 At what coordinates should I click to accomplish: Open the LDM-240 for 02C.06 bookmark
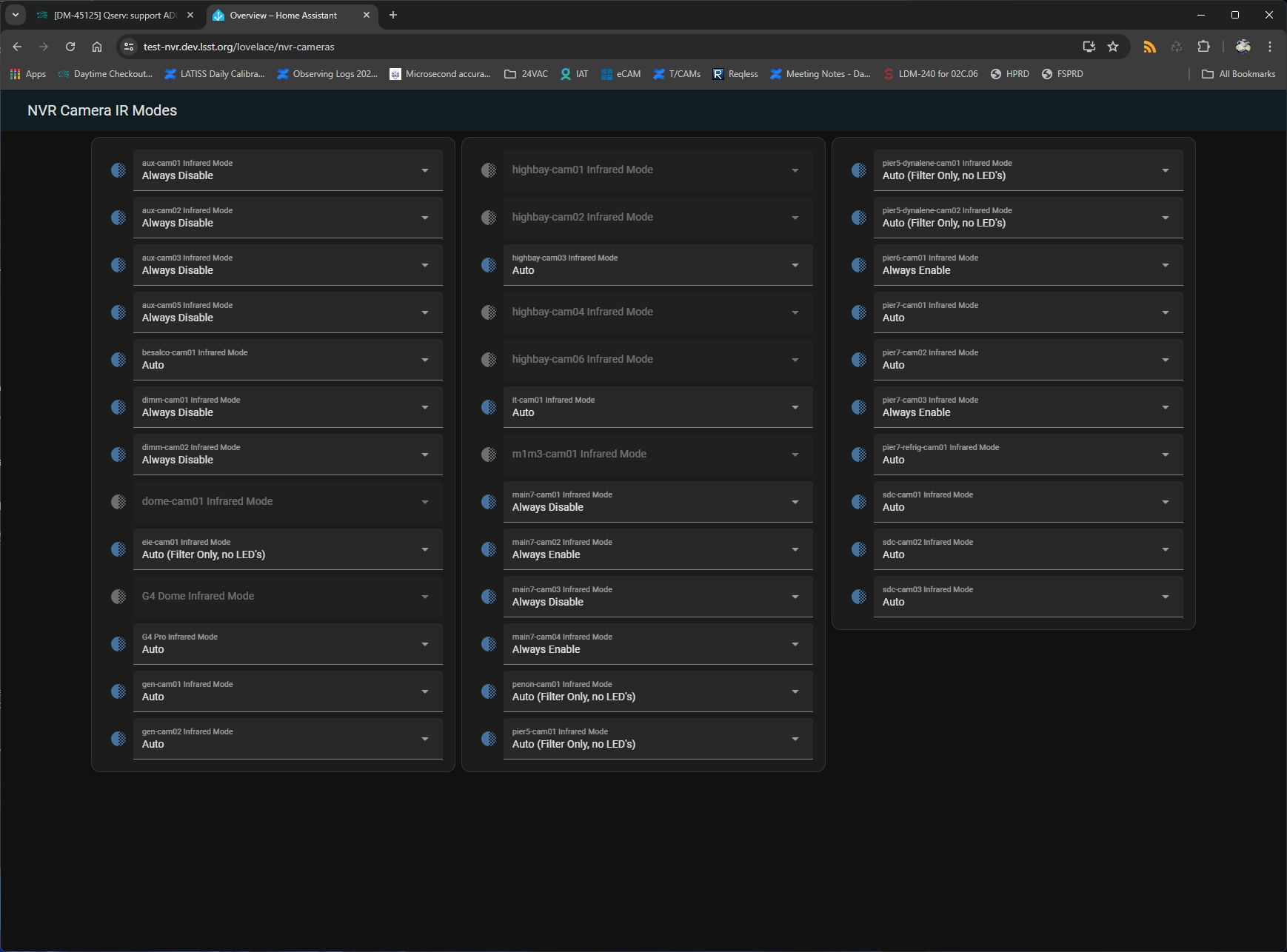(931, 74)
